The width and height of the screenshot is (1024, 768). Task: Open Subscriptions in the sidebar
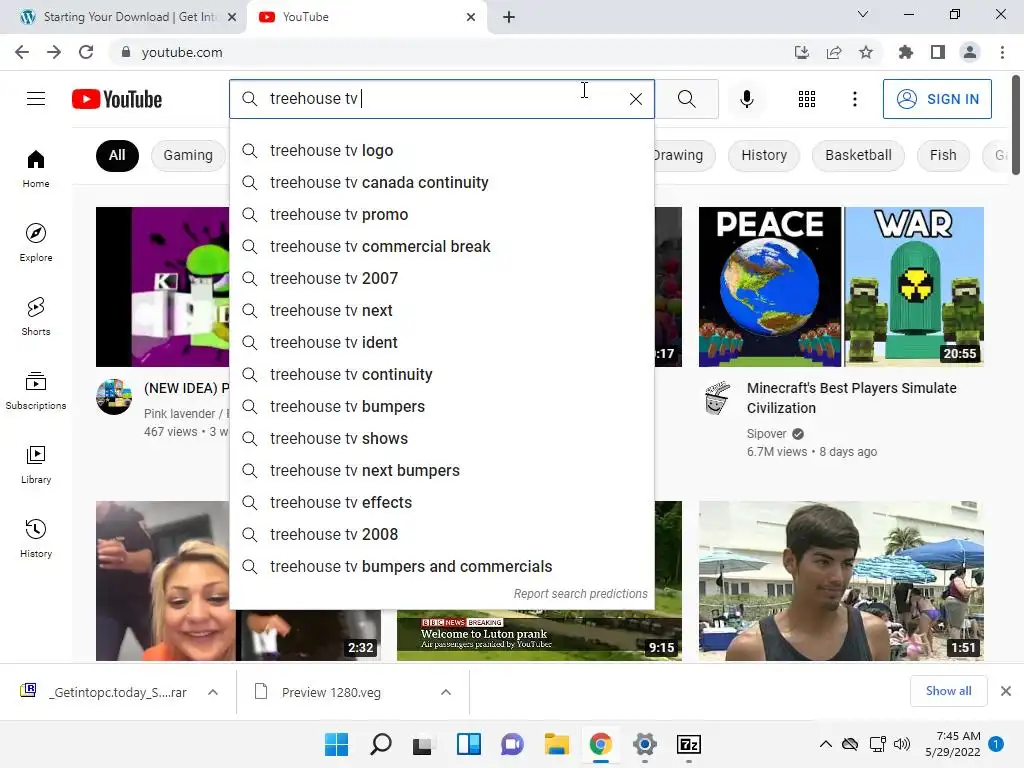pos(36,391)
